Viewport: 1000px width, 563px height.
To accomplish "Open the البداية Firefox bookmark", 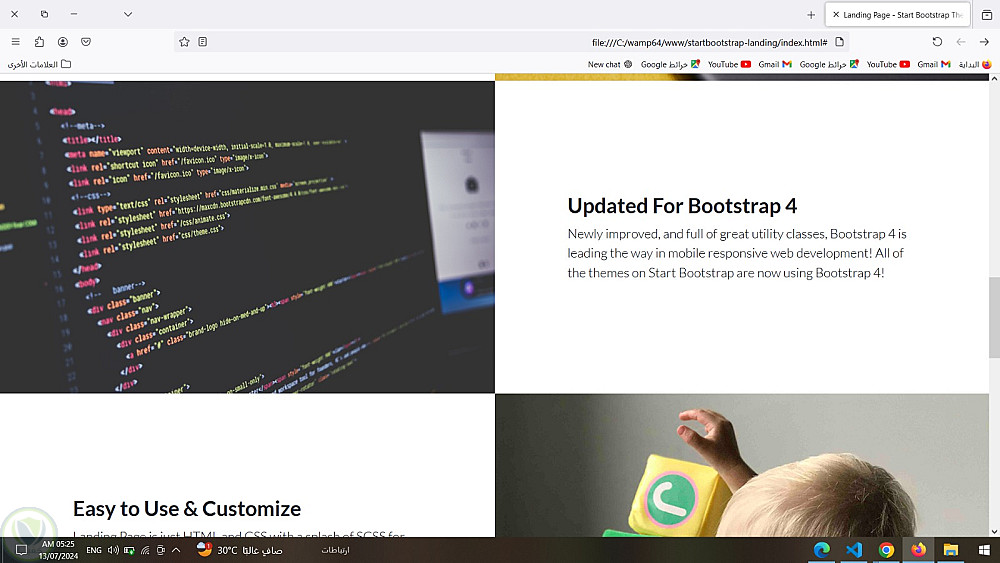I will tap(975, 64).
